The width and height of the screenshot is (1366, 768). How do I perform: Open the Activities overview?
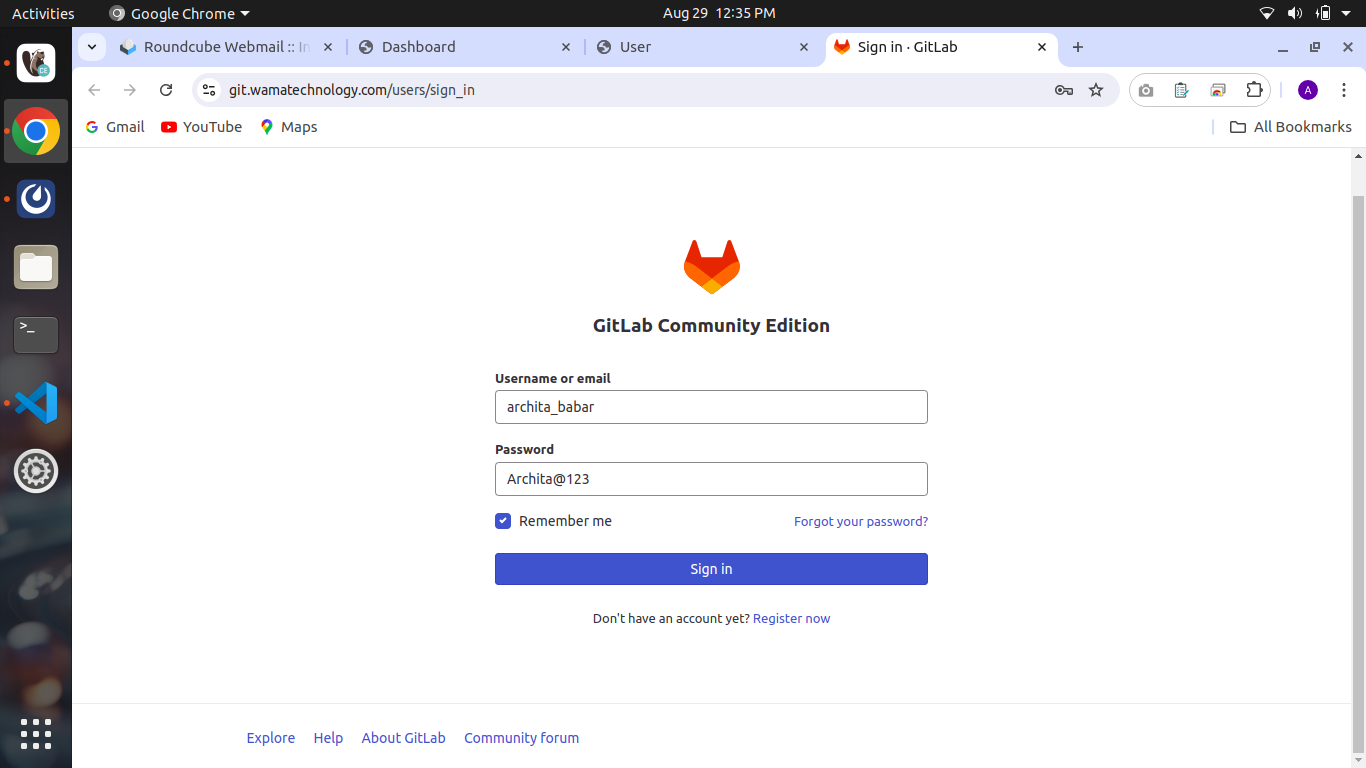pyautogui.click(x=43, y=13)
